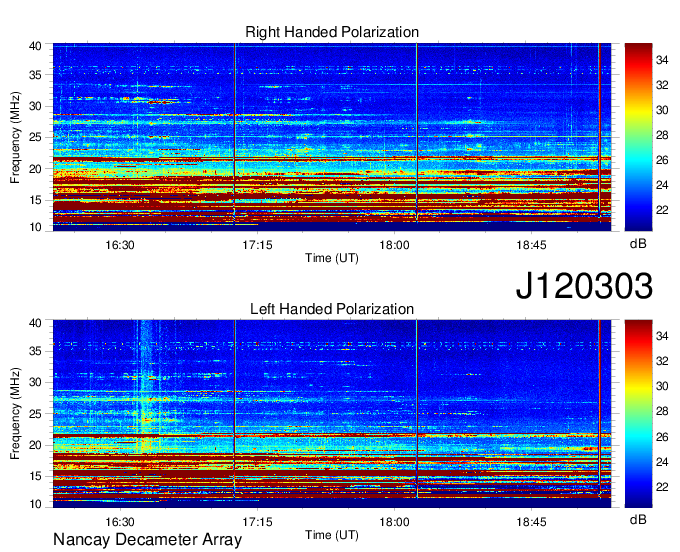Click the 30 dB label on the top colorbar

[x=662, y=110]
